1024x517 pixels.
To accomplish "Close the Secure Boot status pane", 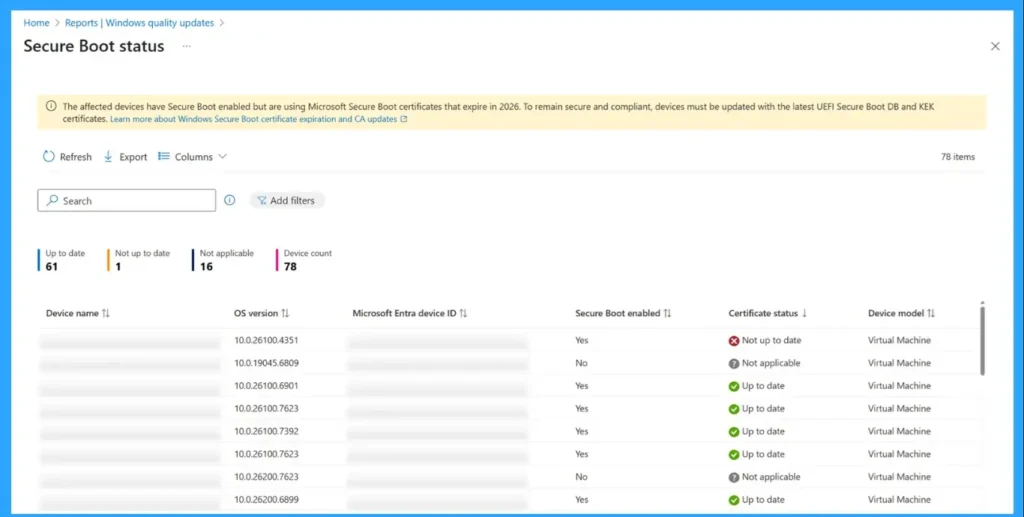I will tap(995, 46).
